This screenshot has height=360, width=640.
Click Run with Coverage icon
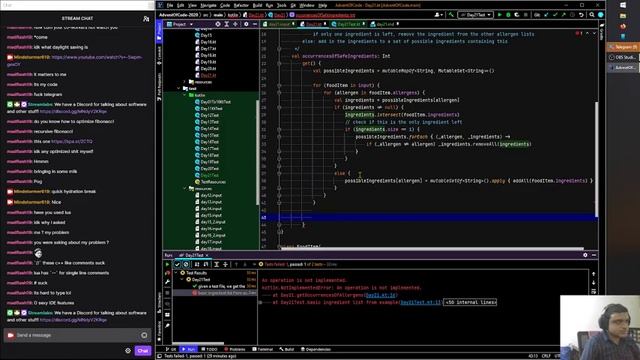(x=517, y=15)
